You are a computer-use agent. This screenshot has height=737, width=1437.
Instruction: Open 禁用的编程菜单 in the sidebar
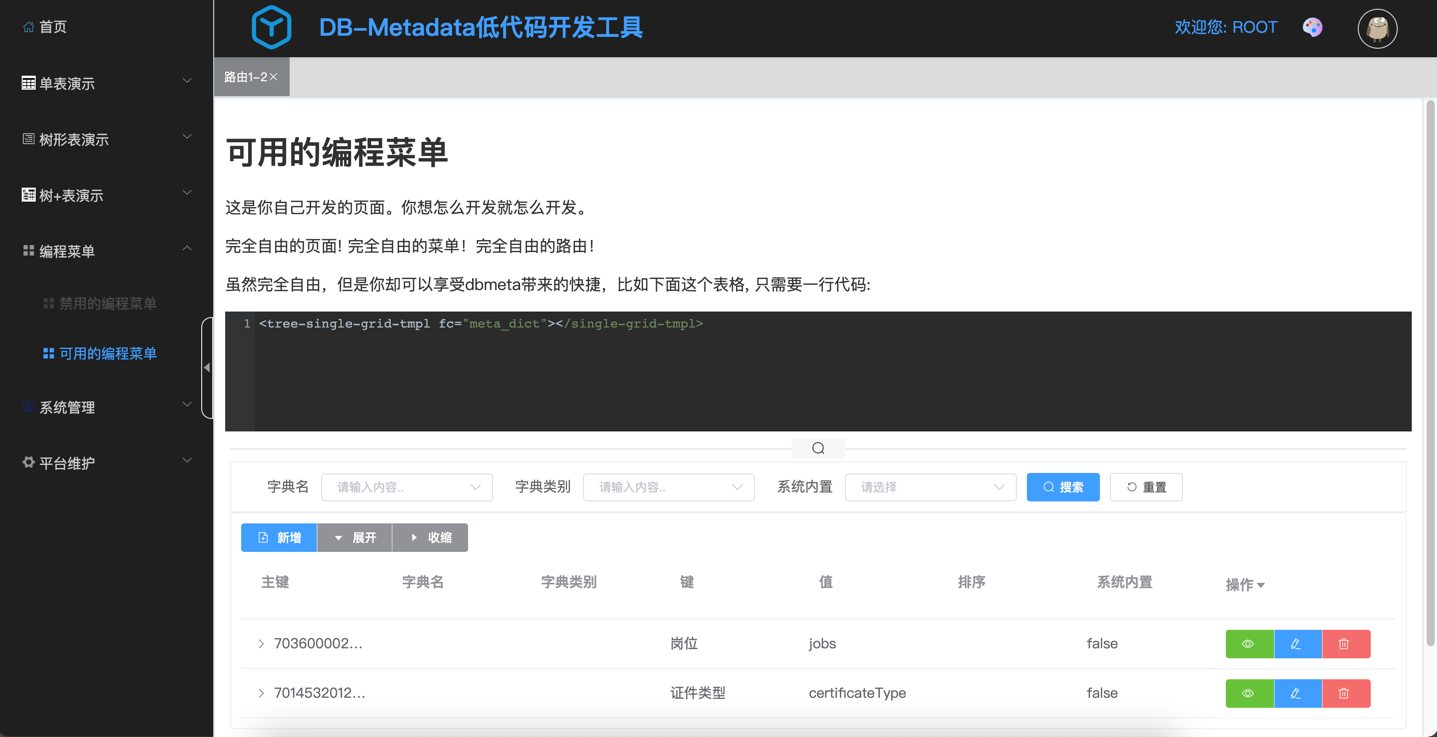[107, 303]
